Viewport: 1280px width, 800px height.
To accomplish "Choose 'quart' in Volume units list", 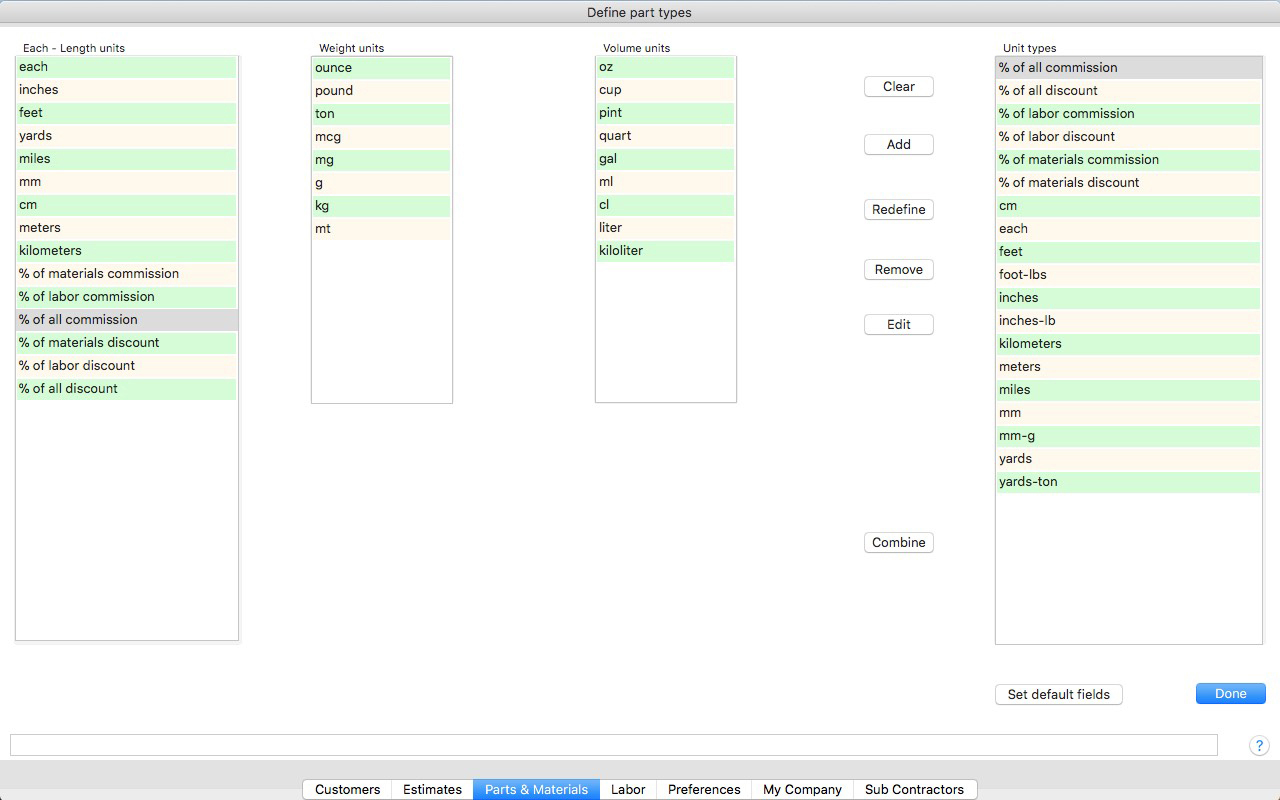I will tap(665, 136).
